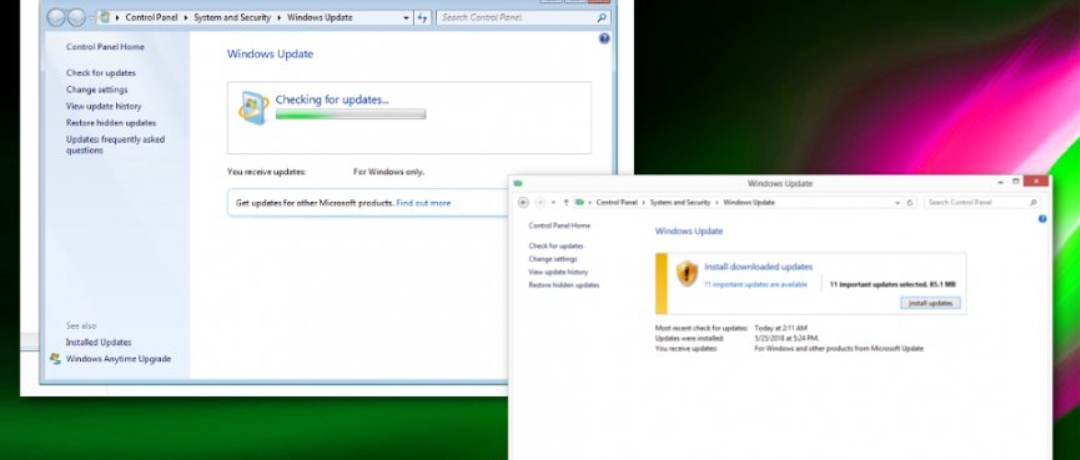Maximize the front Windows Update window

[x=1015, y=182]
